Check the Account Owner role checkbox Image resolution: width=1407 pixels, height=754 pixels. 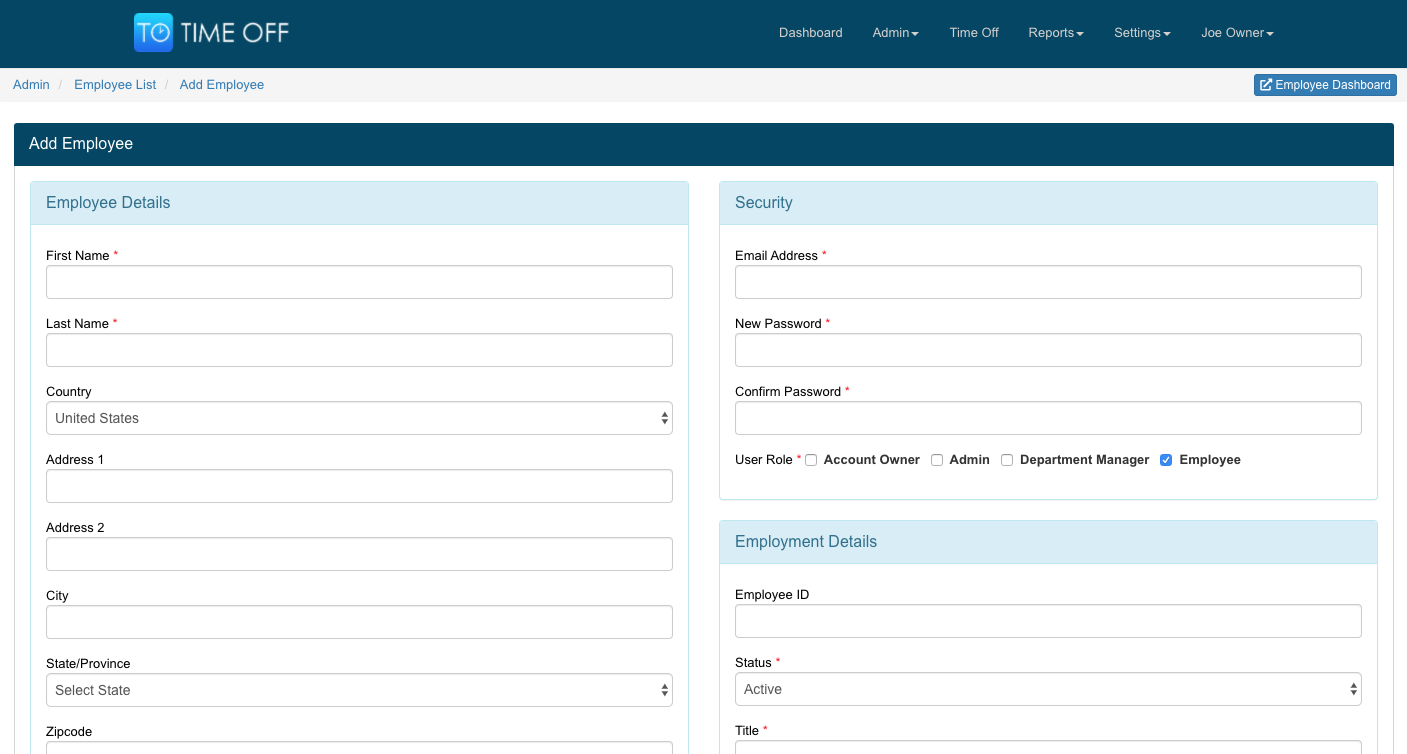[811, 460]
